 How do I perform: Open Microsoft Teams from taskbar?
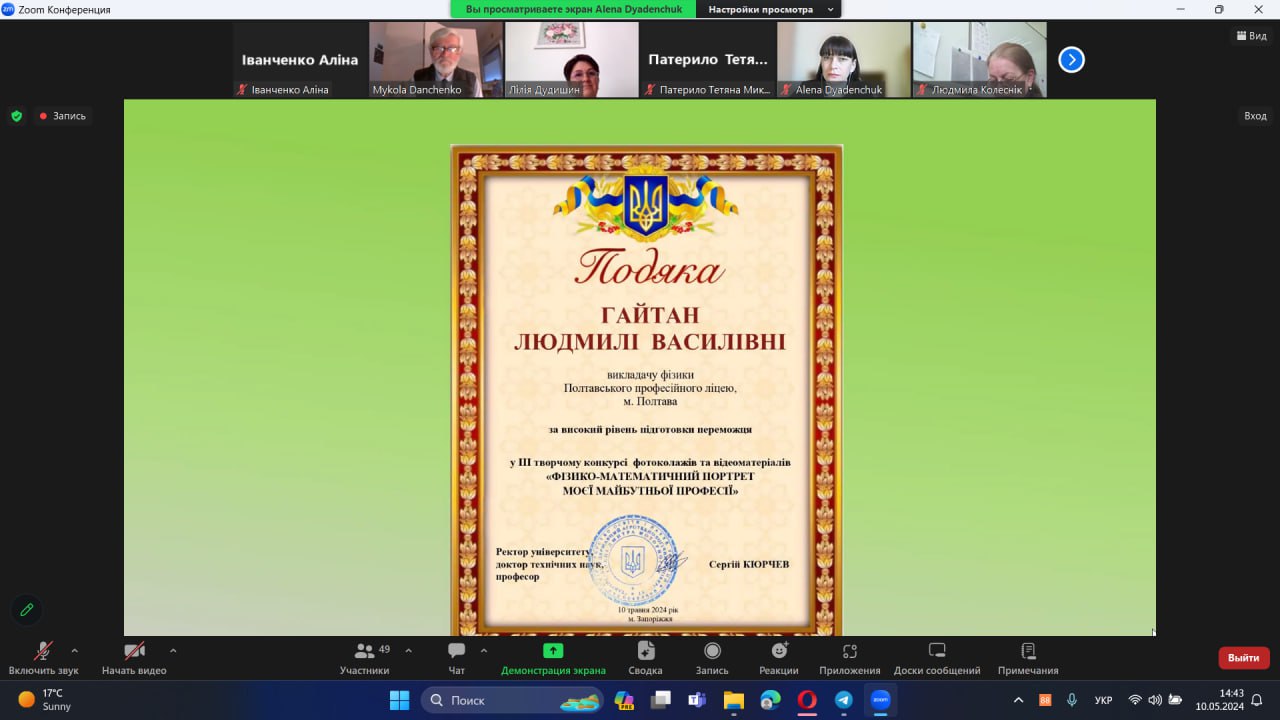(x=697, y=700)
